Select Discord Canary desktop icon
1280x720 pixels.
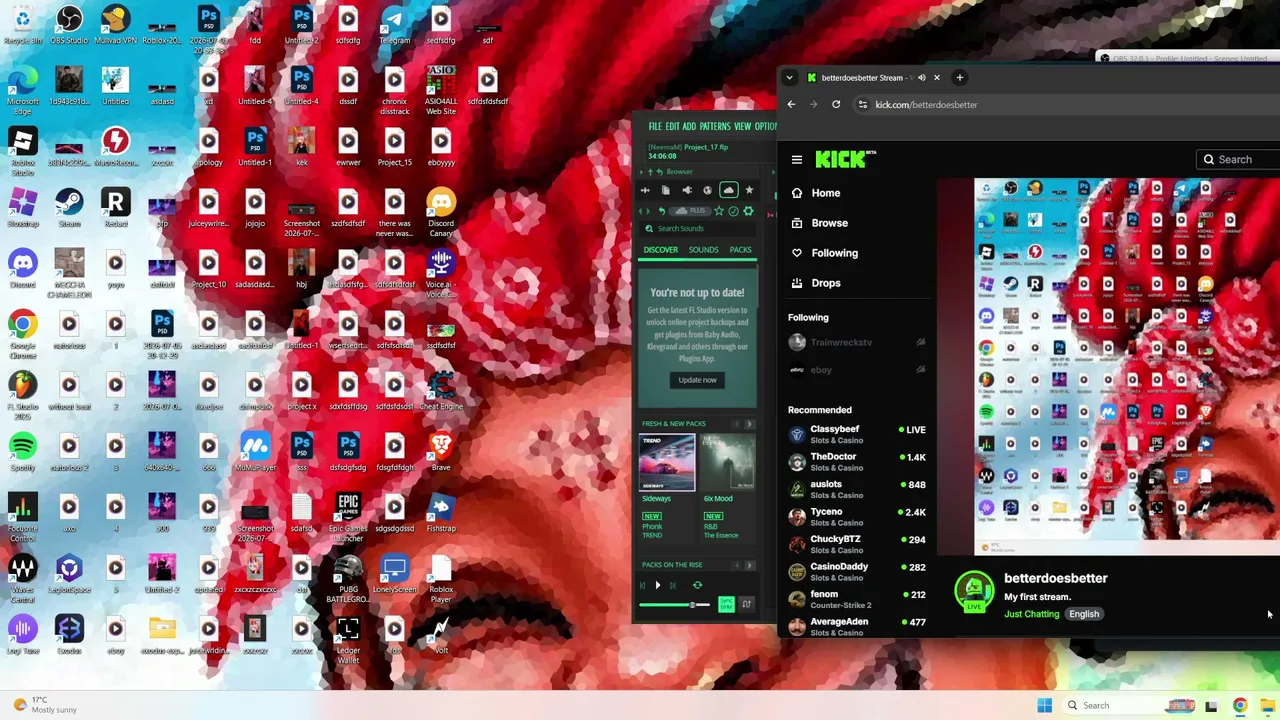[441, 213]
